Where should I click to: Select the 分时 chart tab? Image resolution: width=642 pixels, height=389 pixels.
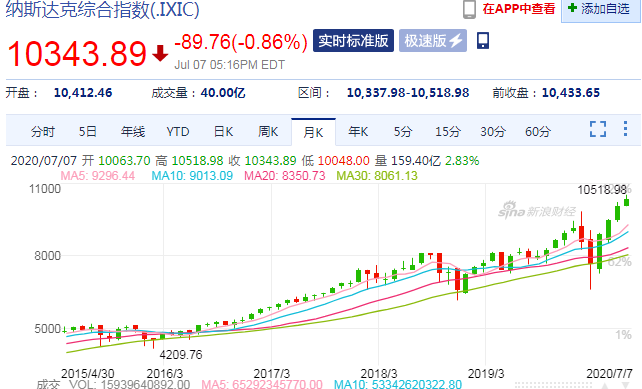point(43,132)
